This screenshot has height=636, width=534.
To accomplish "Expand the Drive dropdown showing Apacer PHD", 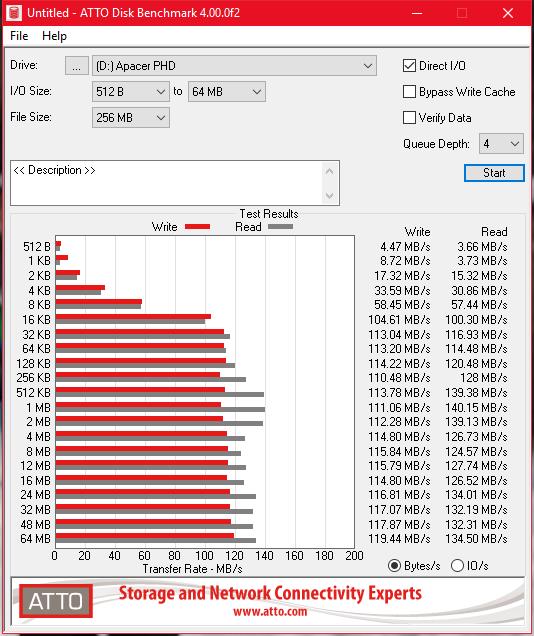I will coord(234,66).
